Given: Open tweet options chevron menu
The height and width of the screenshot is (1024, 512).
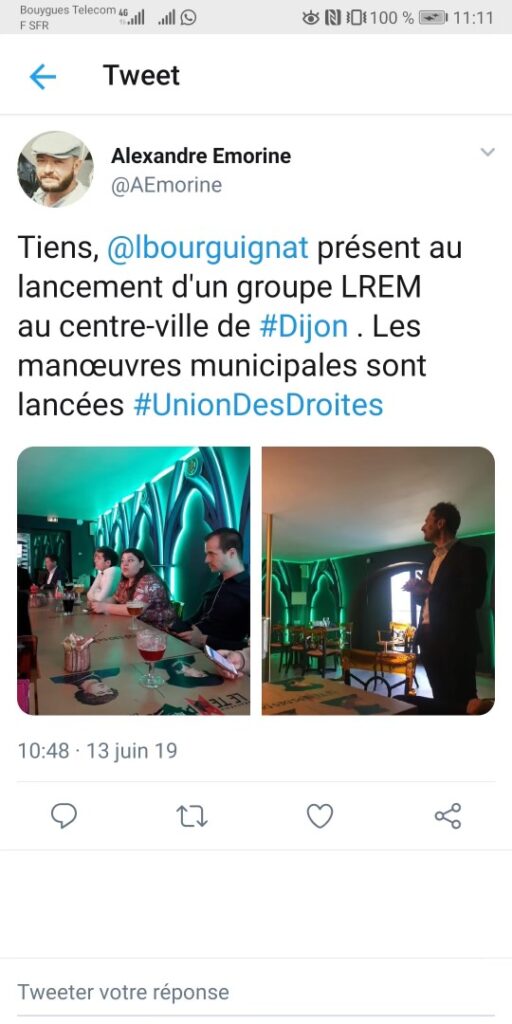Looking at the screenshot, I should coord(487,152).
